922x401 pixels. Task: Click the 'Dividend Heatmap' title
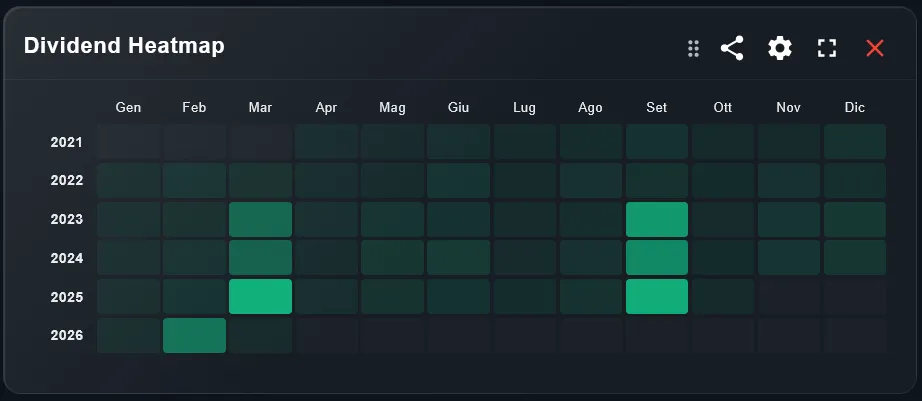coord(124,46)
